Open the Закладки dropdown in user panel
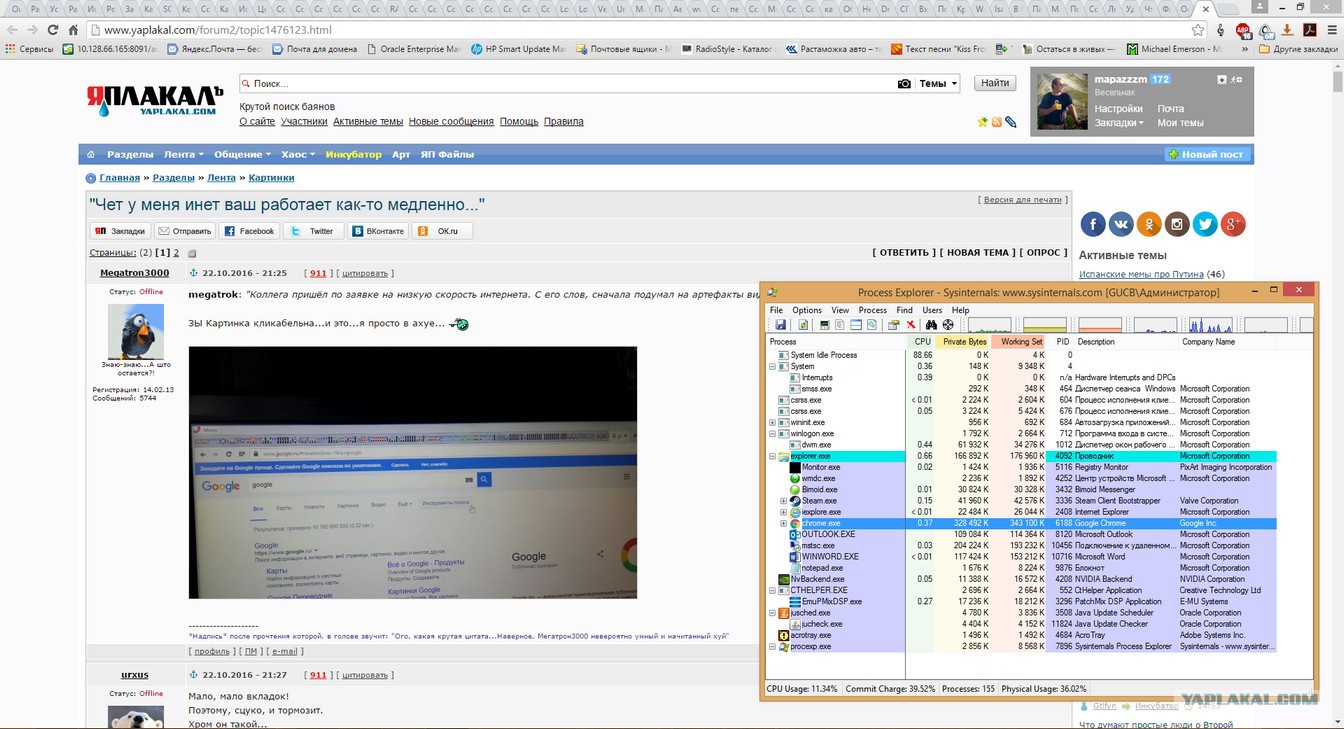1344x729 pixels. click(1119, 123)
